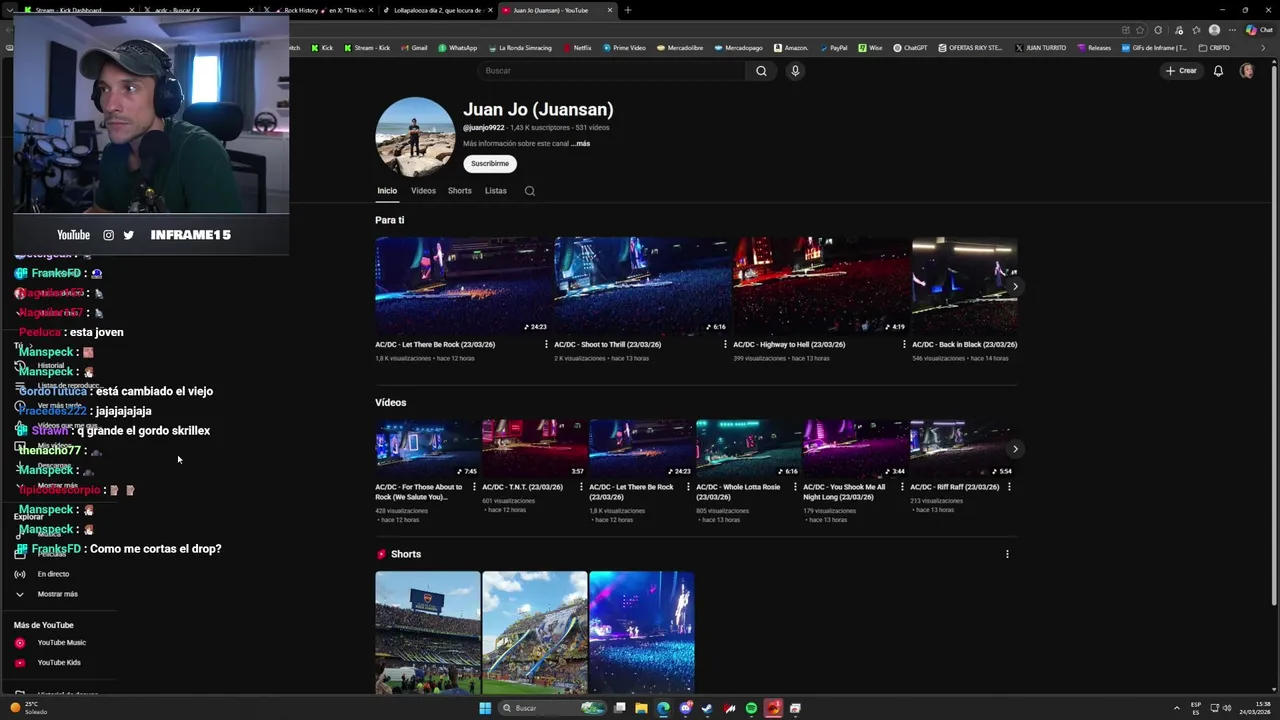Open the WhatsApp bookmark

[458, 48]
